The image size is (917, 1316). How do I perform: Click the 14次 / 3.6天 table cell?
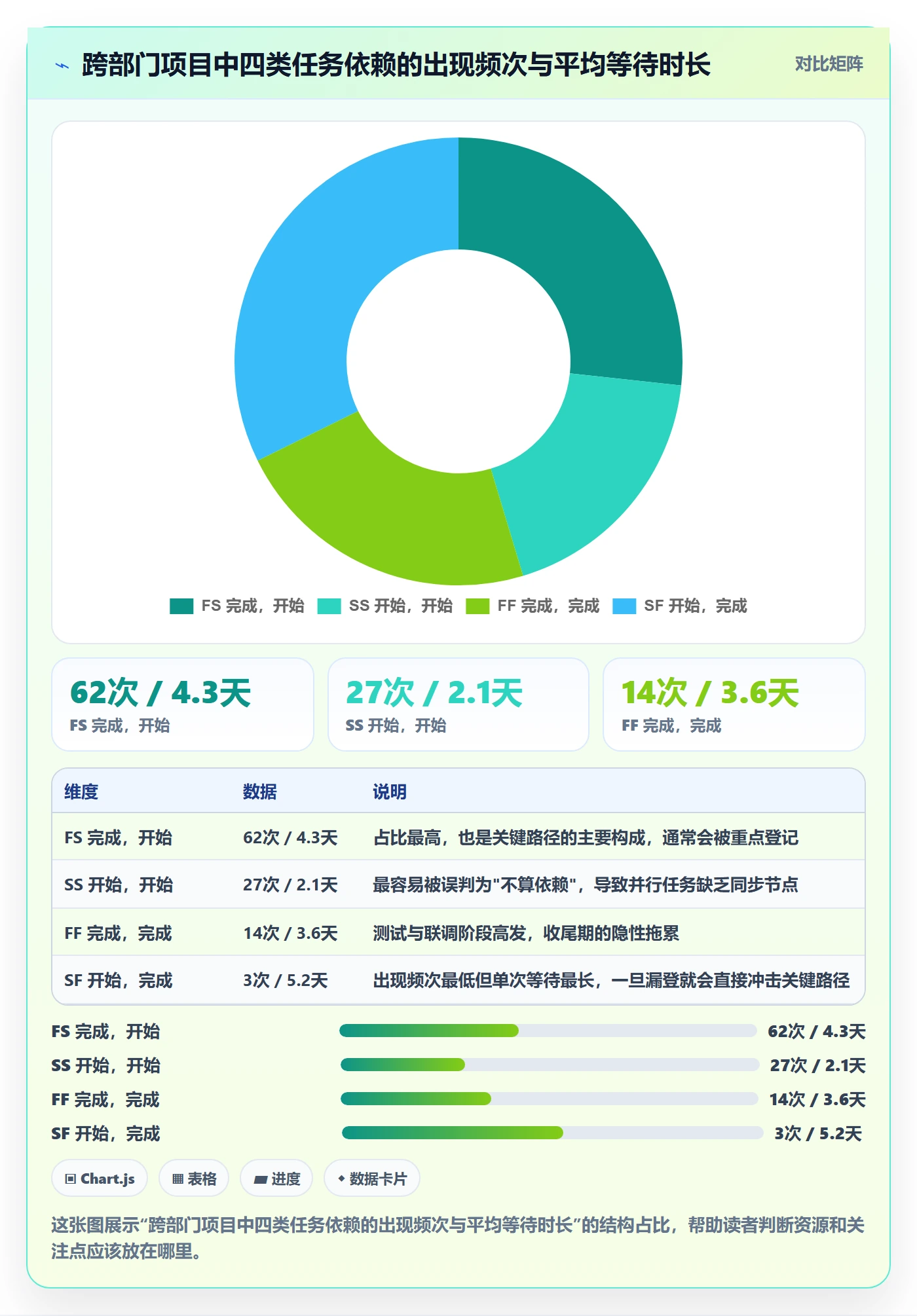click(290, 933)
